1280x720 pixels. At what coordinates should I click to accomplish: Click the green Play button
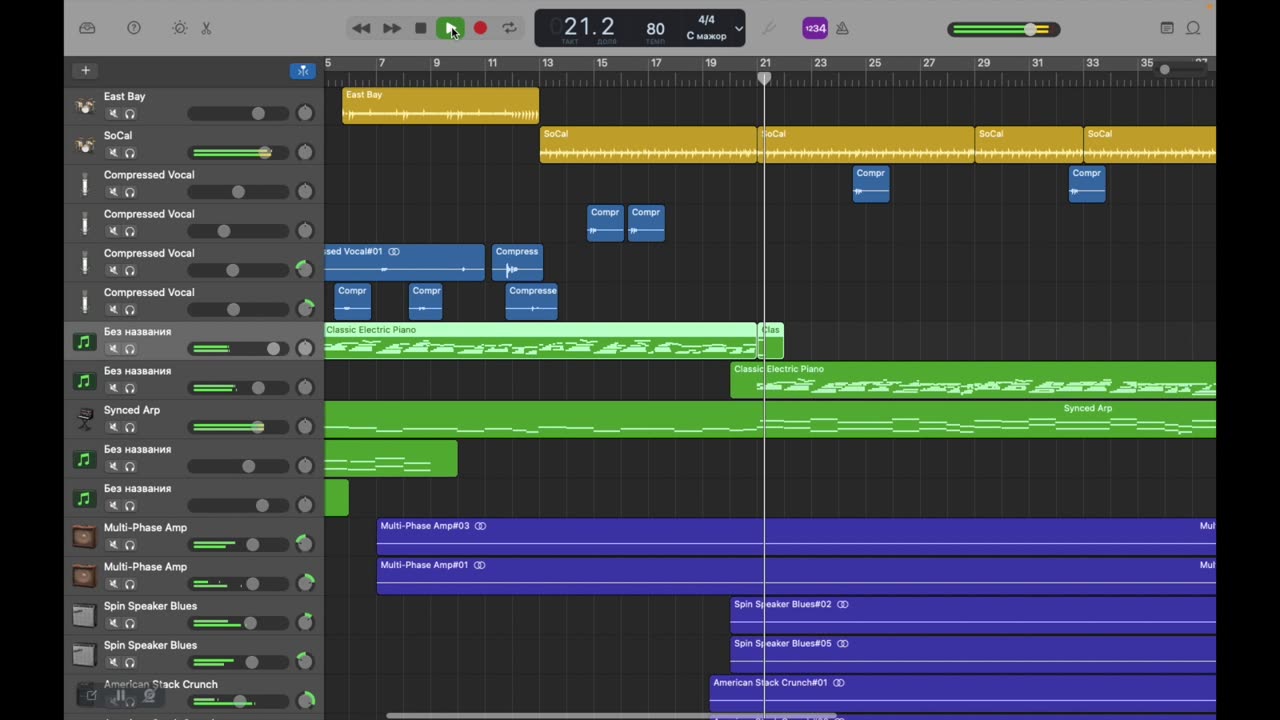(x=450, y=28)
